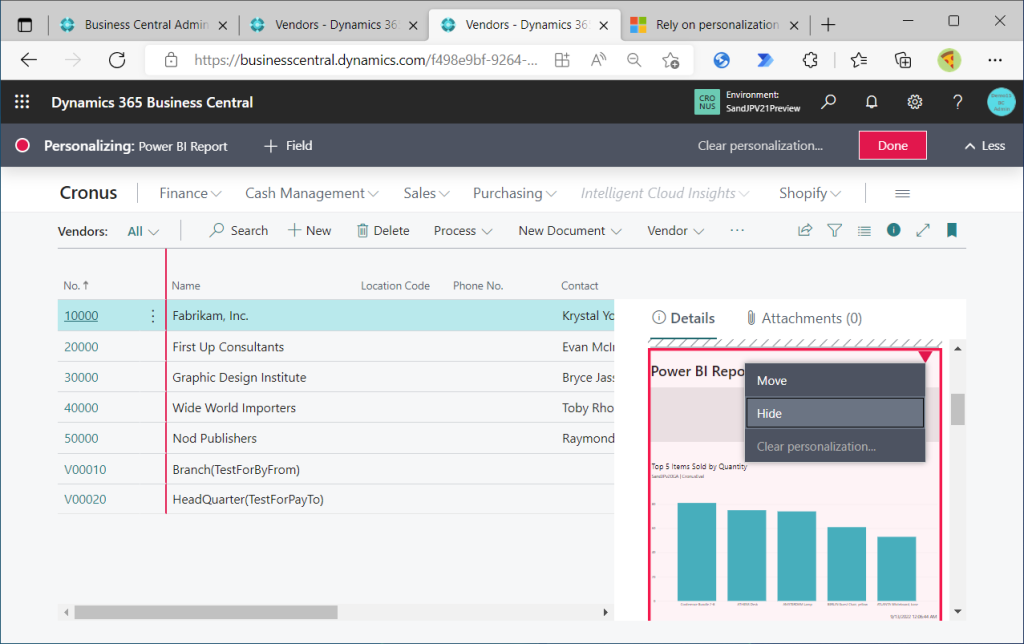The image size is (1024, 644).
Task: Switch list layout view icon
Action: [x=864, y=231]
